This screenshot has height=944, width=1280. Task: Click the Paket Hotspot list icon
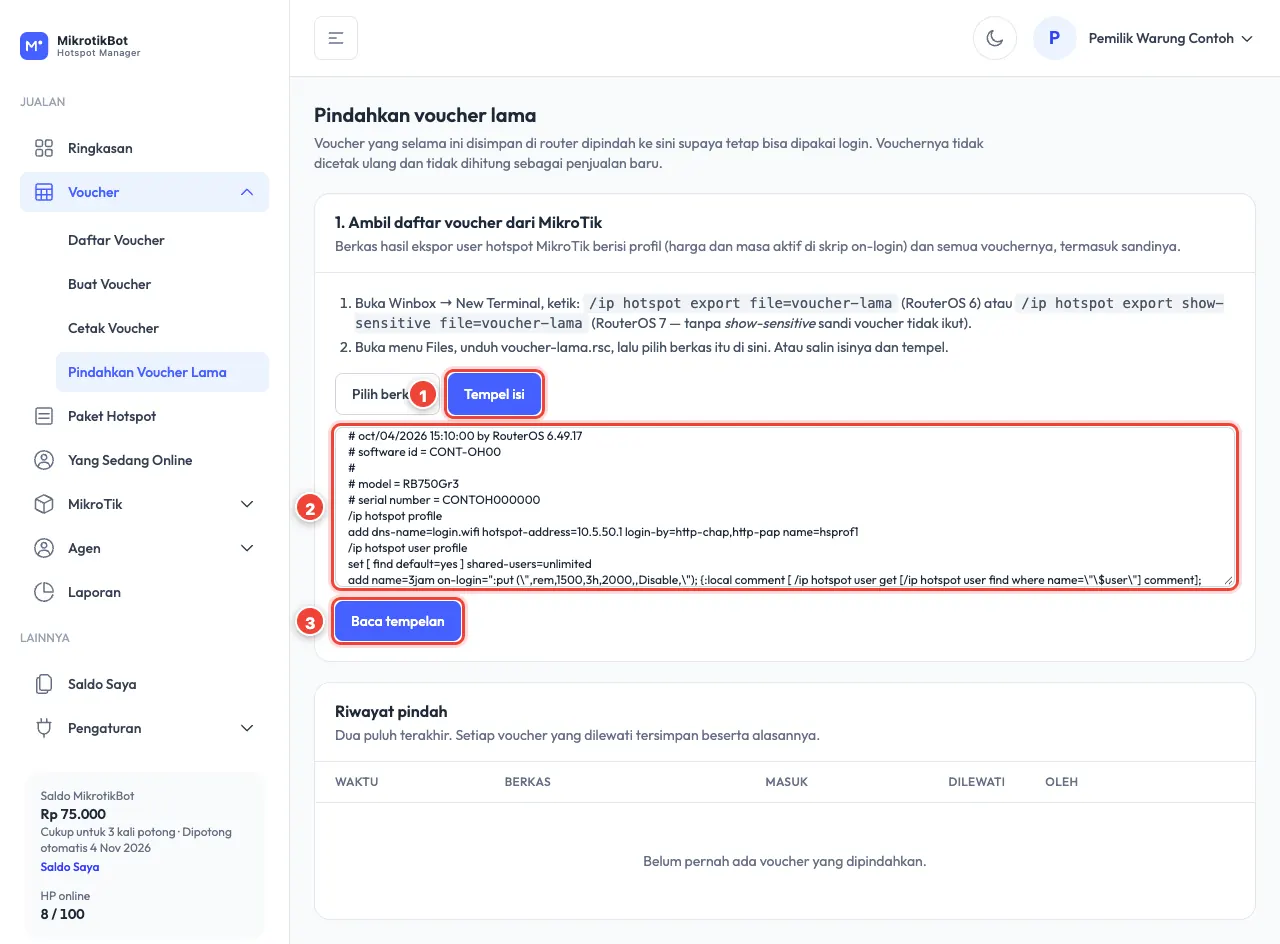point(44,416)
